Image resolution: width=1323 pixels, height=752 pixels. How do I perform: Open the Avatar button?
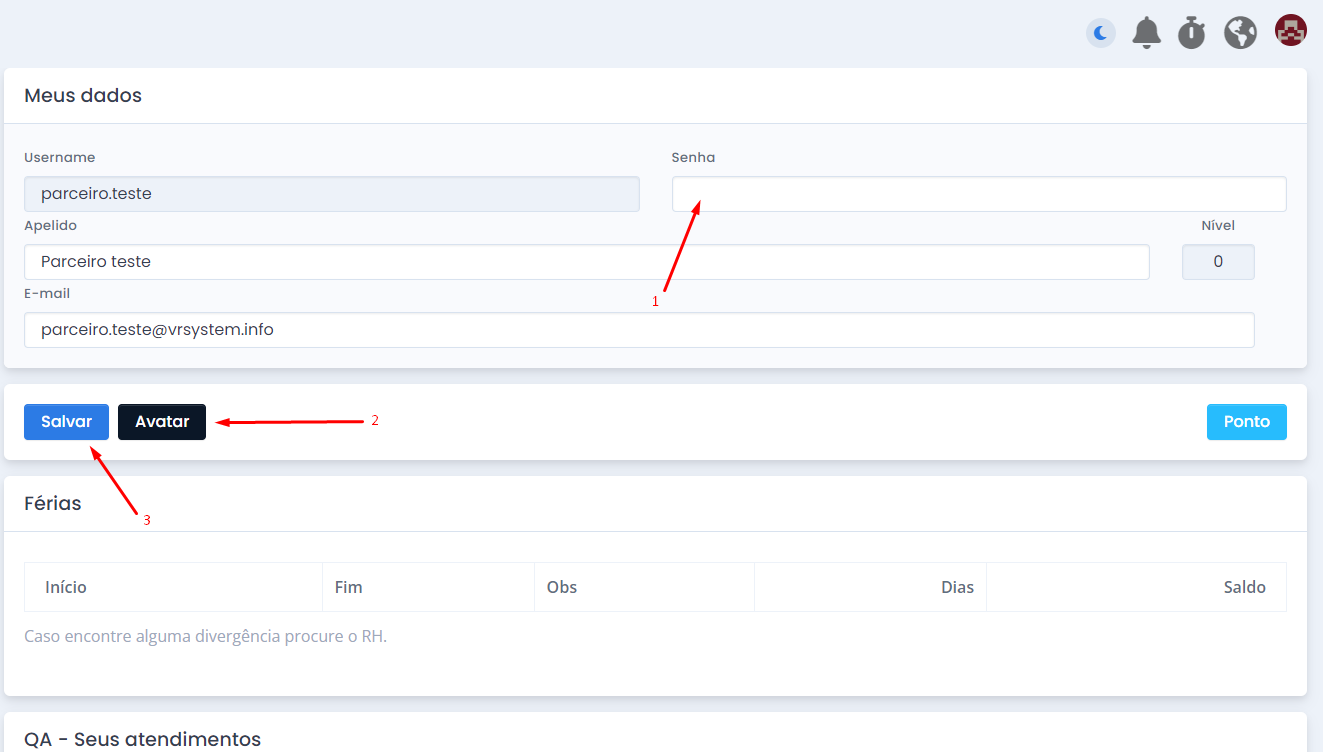(x=162, y=422)
